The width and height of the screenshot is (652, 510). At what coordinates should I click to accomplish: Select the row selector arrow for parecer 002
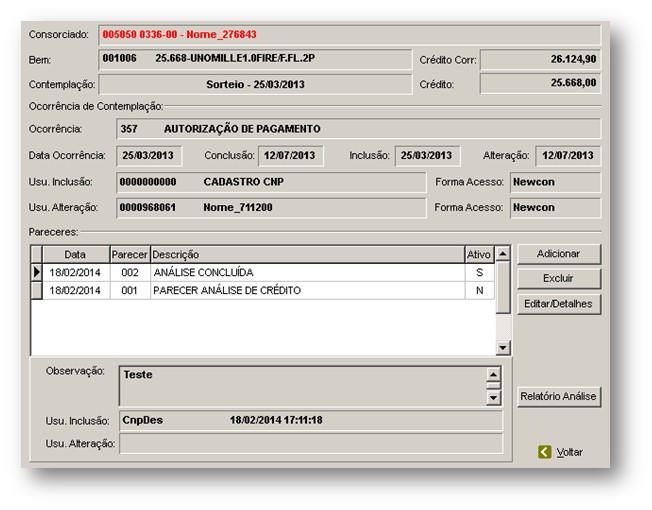[x=37, y=272]
